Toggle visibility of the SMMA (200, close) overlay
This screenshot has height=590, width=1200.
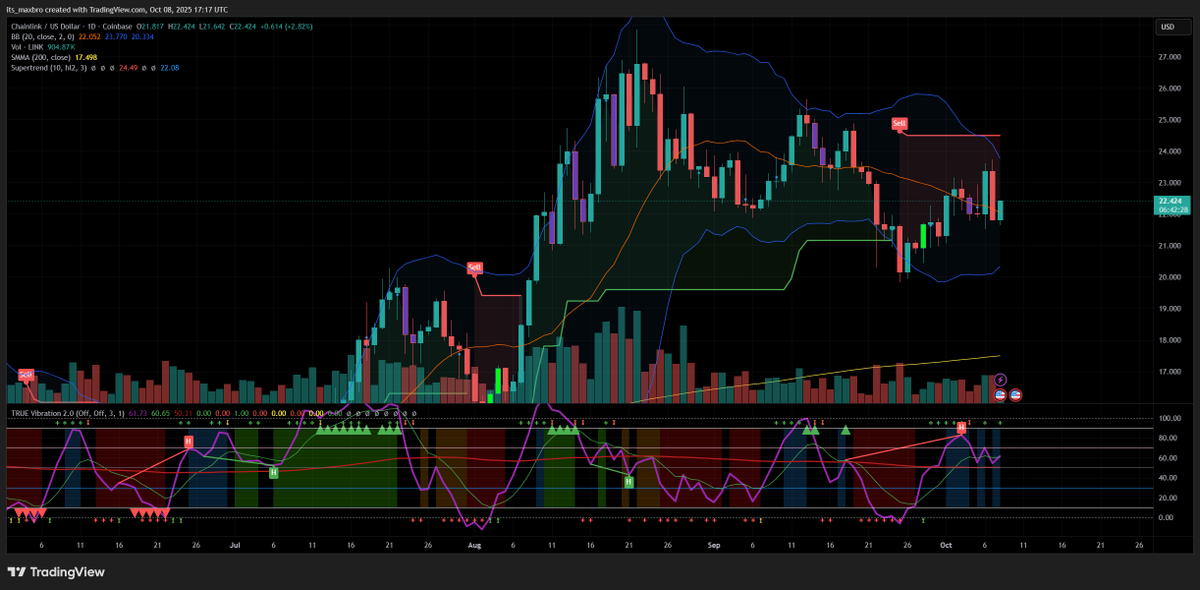42,56
